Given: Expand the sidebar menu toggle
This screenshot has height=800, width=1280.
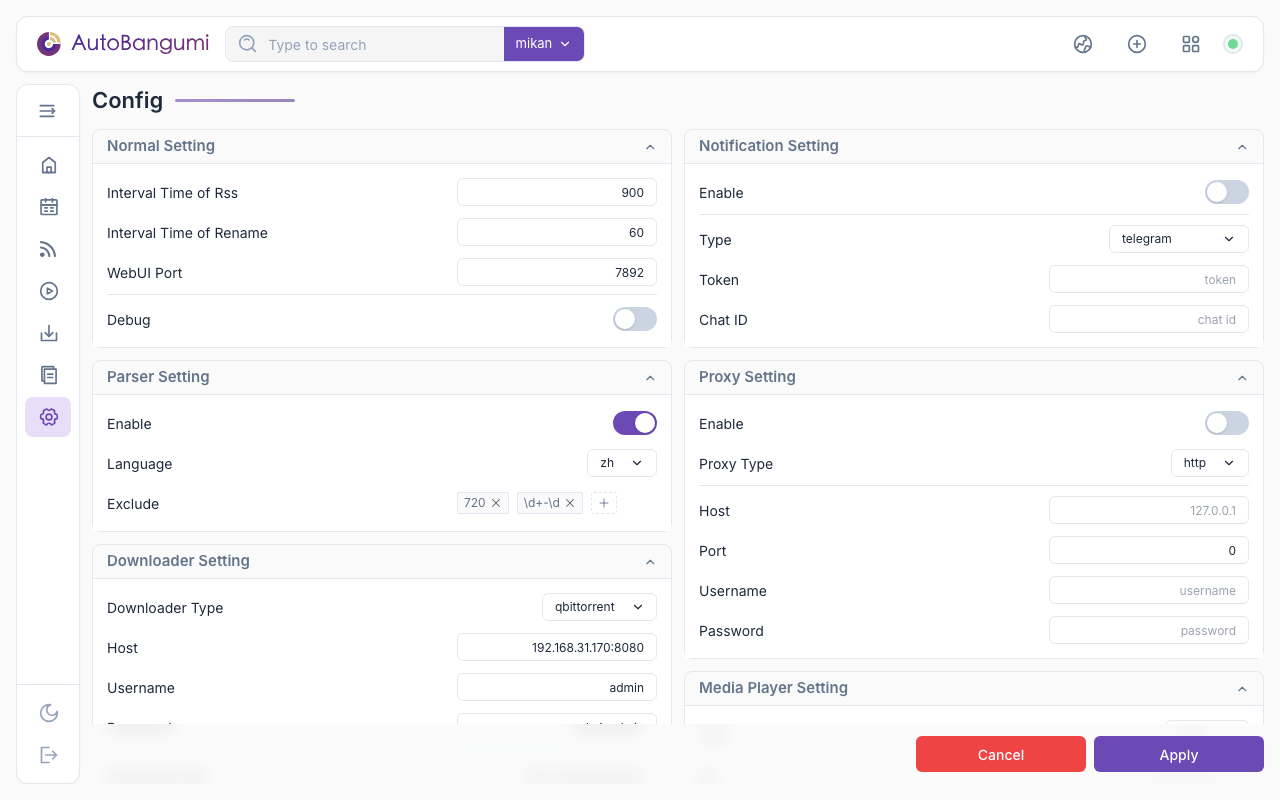Looking at the screenshot, I should [48, 111].
